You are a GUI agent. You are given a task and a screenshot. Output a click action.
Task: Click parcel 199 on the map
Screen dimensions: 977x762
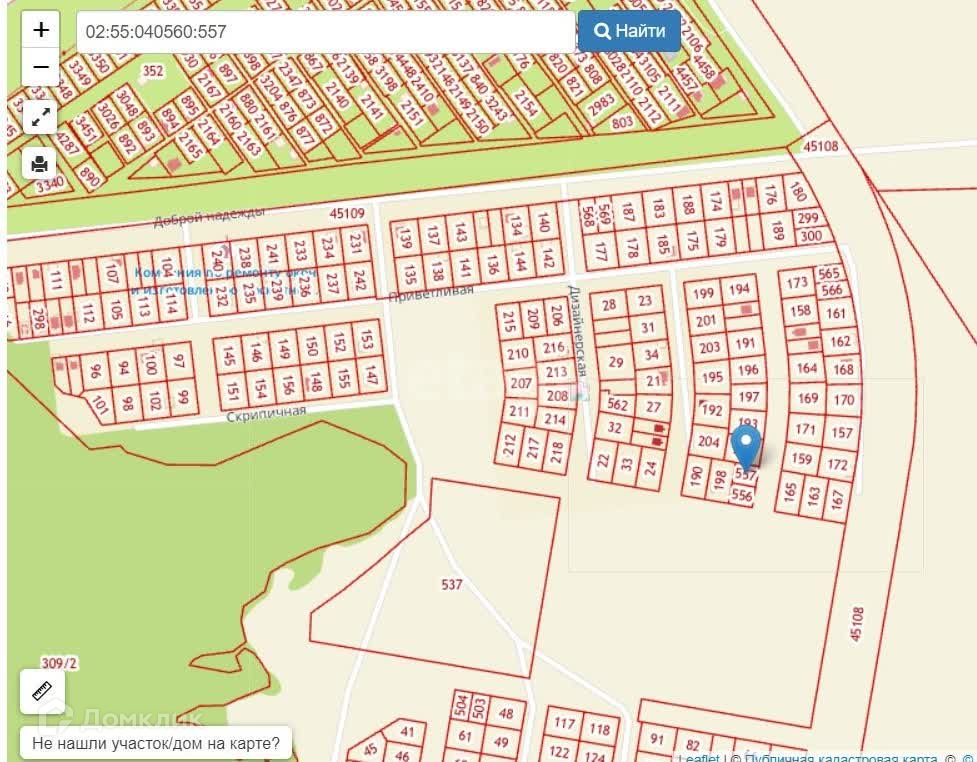click(703, 293)
